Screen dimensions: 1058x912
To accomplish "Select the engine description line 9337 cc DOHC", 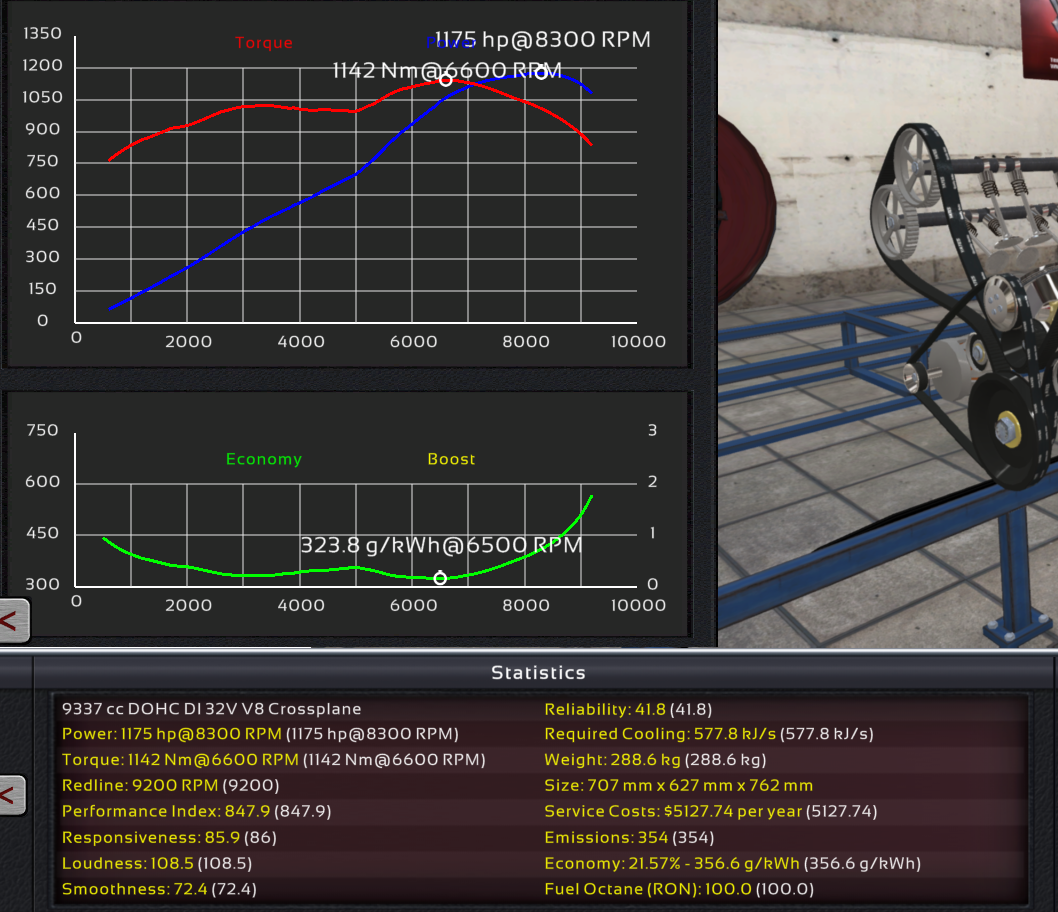I will (x=211, y=709).
